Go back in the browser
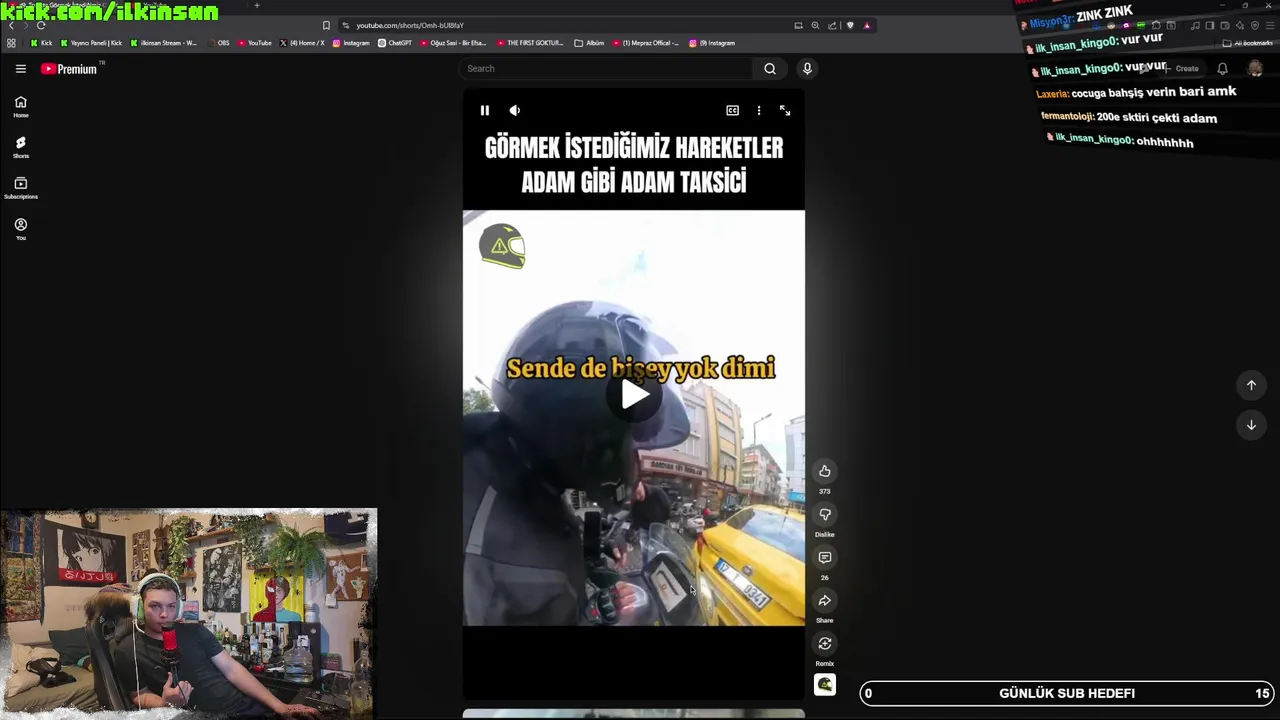Screen dimensions: 1280x720 (11, 25)
